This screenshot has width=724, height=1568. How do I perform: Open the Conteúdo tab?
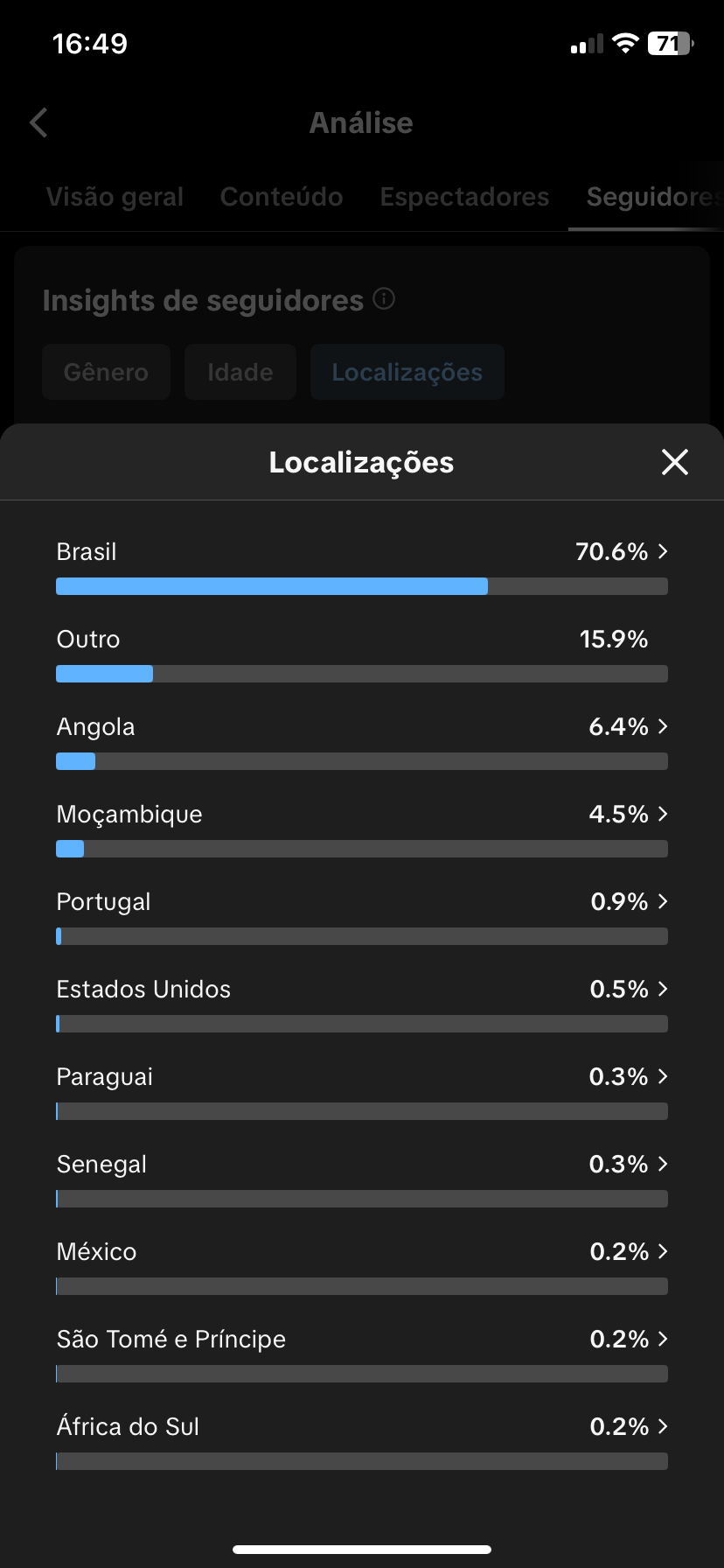coord(282,197)
